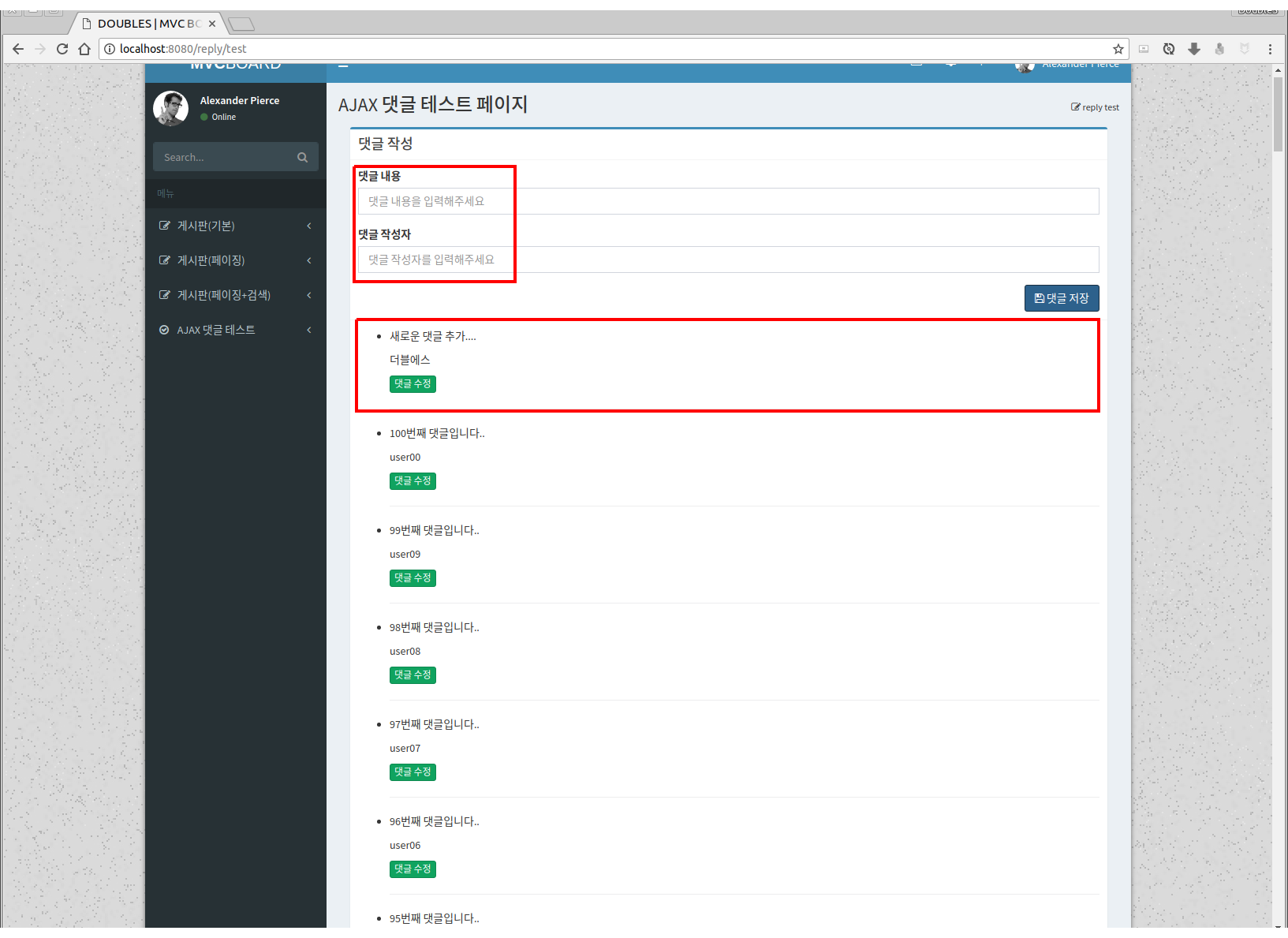Click 댓글 수정 for 100번째 댓글

[413, 480]
